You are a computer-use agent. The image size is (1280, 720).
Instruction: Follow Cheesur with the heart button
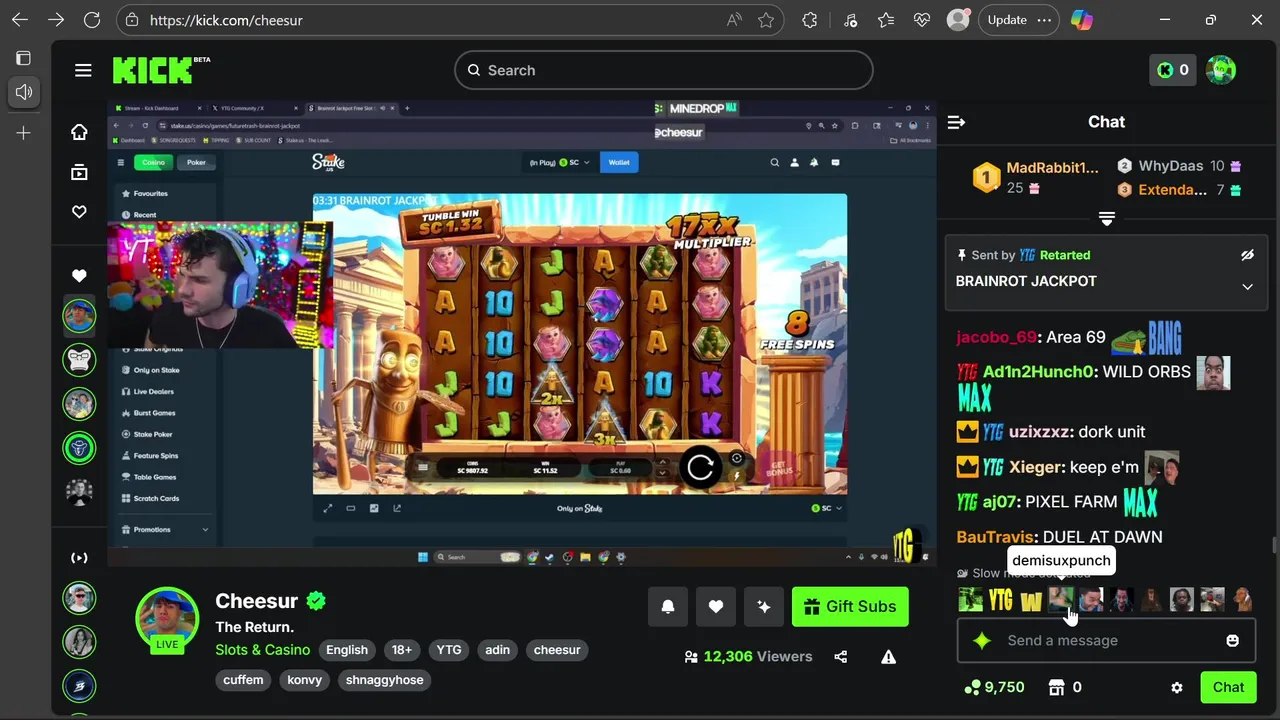pos(716,606)
